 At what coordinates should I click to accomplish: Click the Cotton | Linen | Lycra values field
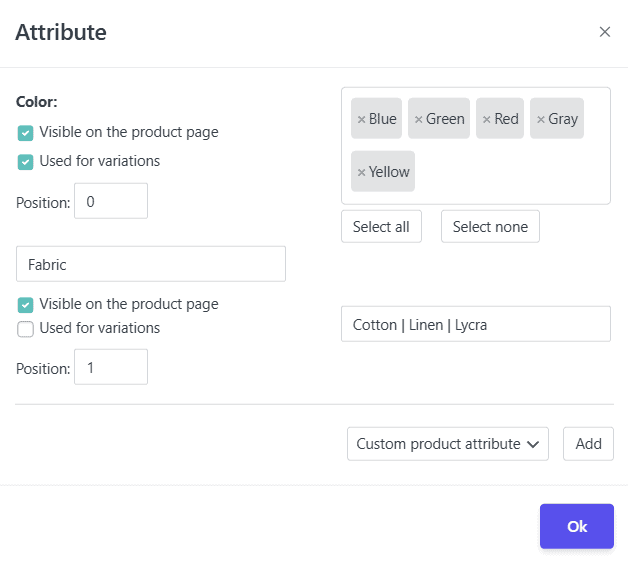(475, 324)
